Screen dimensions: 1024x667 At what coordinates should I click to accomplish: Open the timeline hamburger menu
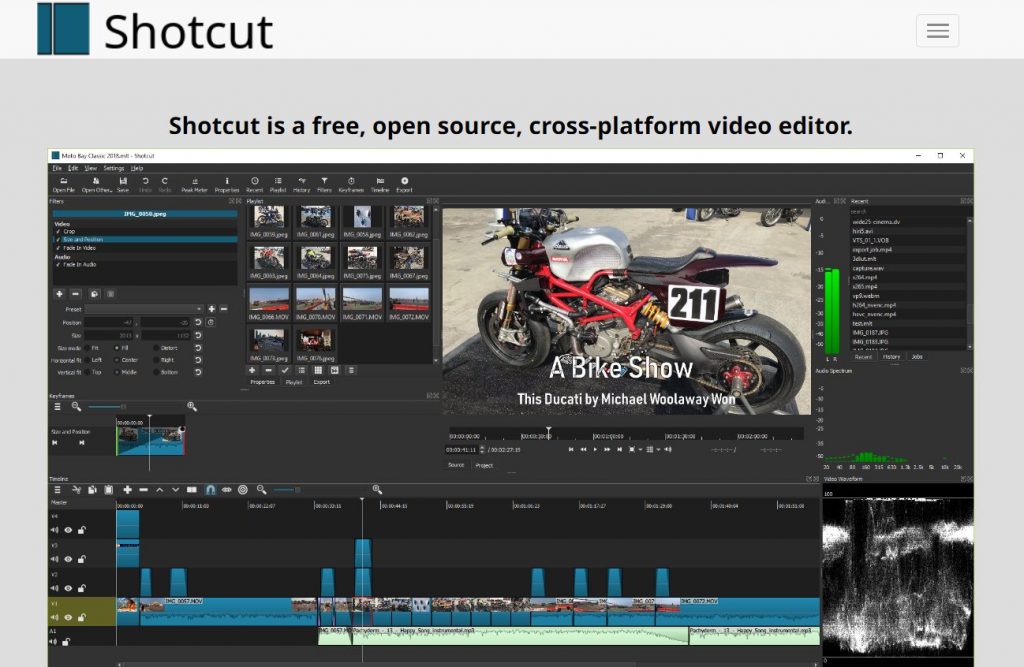tap(57, 489)
